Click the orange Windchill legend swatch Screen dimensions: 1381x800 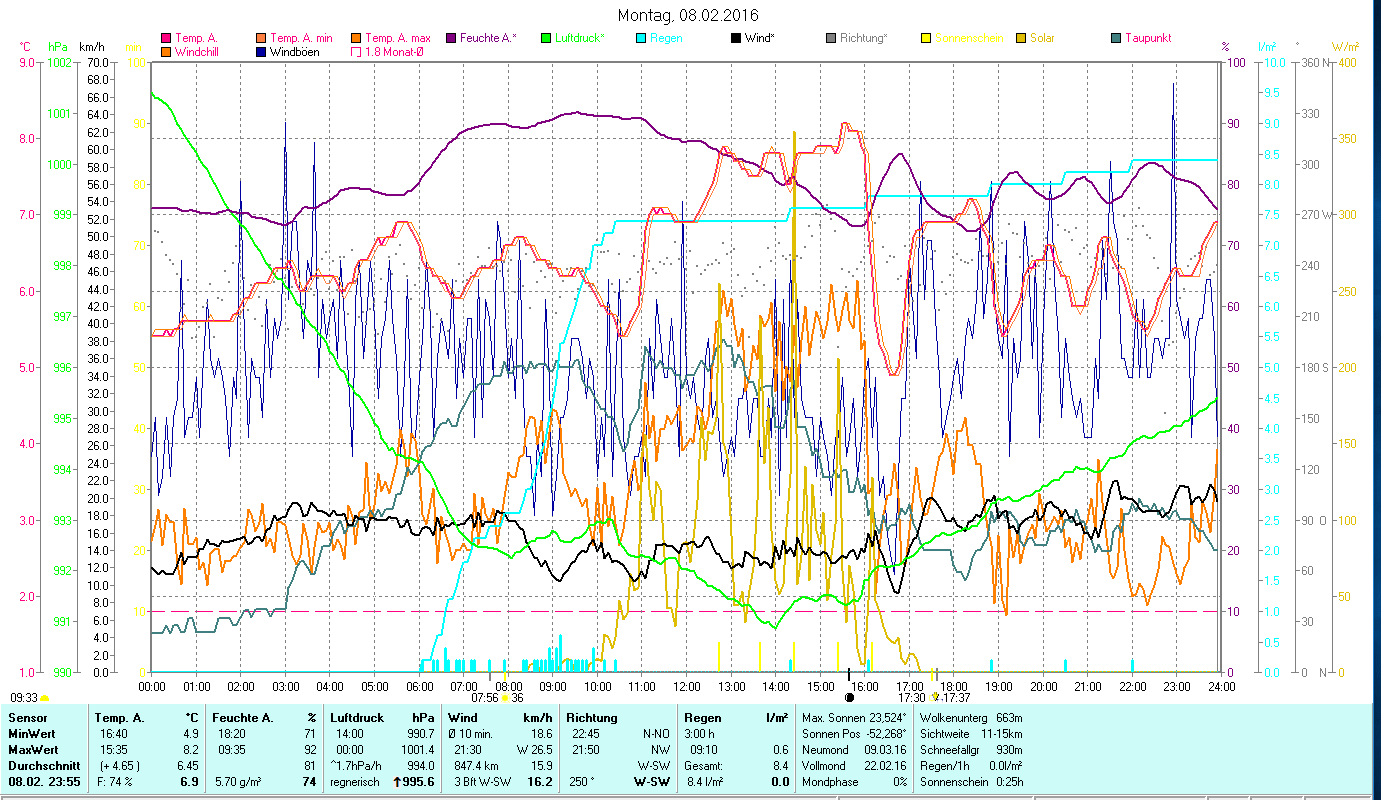(166, 51)
